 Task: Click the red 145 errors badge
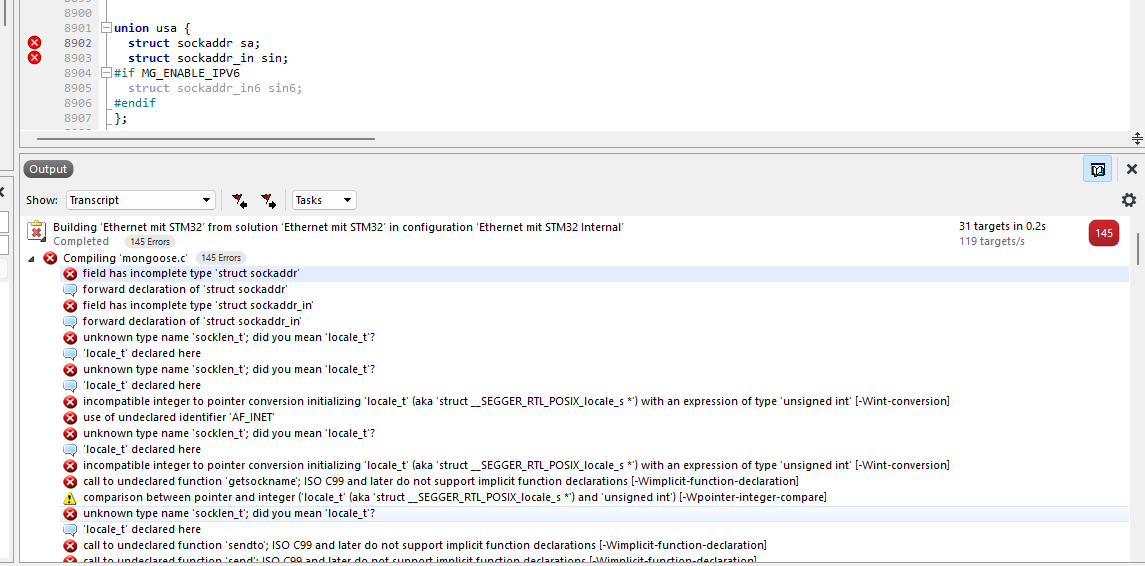point(1104,233)
